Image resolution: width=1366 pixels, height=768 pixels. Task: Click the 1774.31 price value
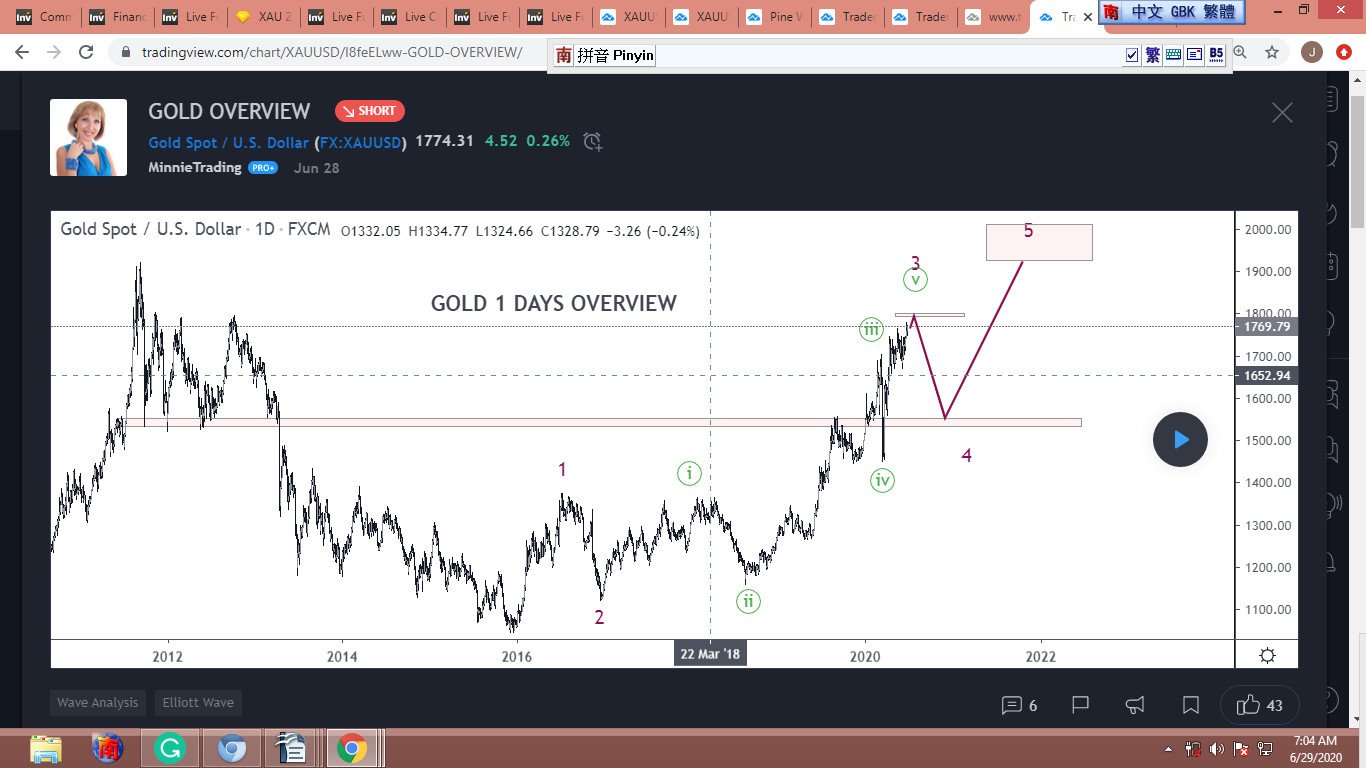click(444, 141)
